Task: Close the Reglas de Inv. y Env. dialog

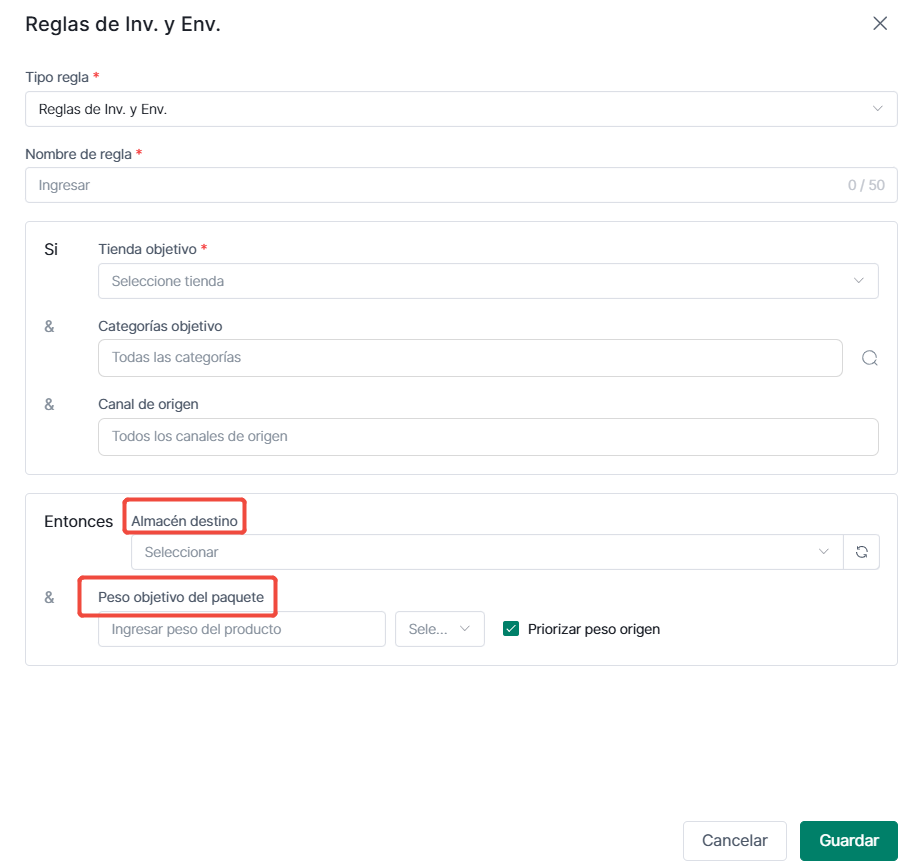Action: [880, 23]
